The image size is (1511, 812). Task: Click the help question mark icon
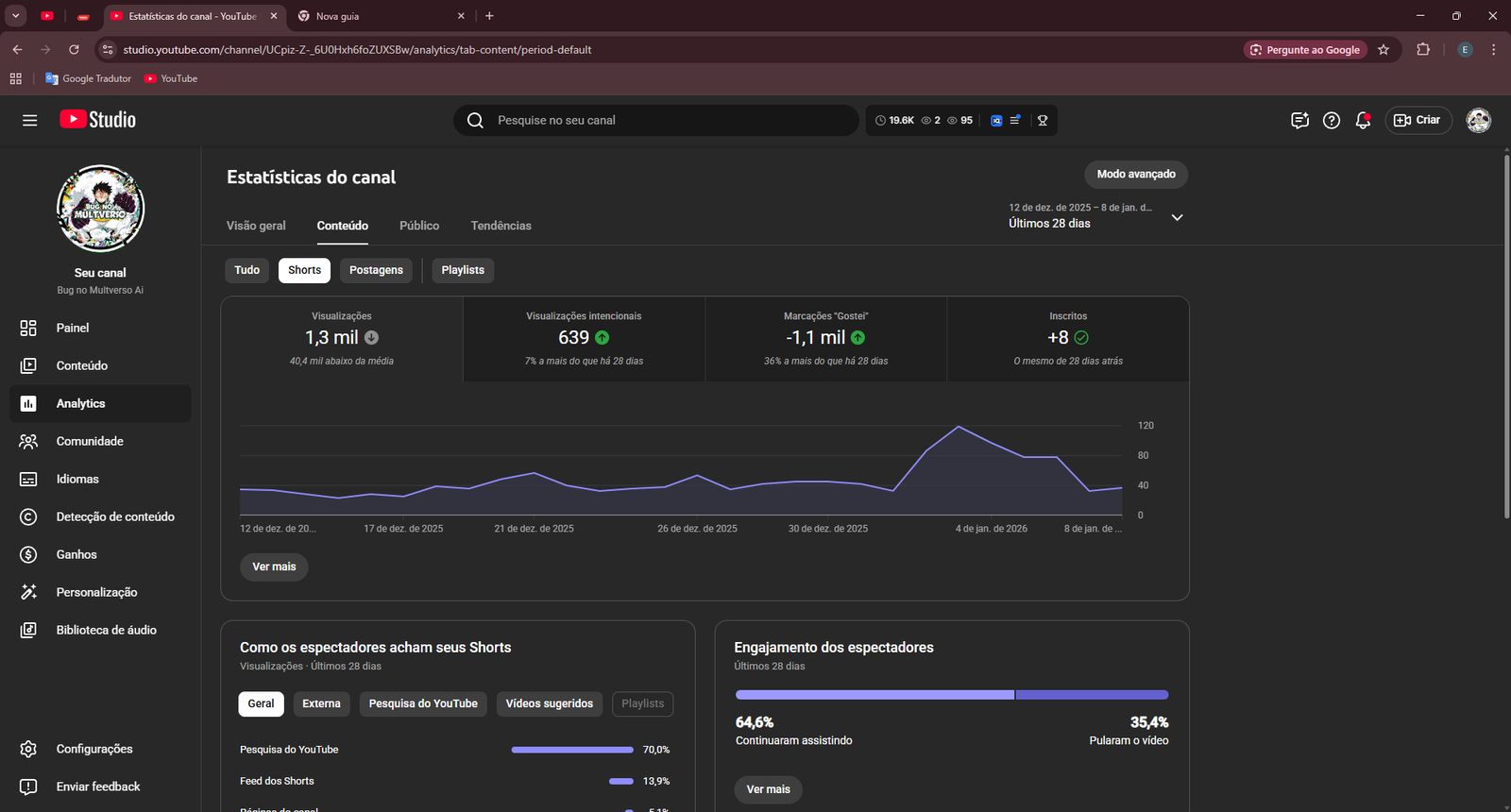[x=1332, y=120]
